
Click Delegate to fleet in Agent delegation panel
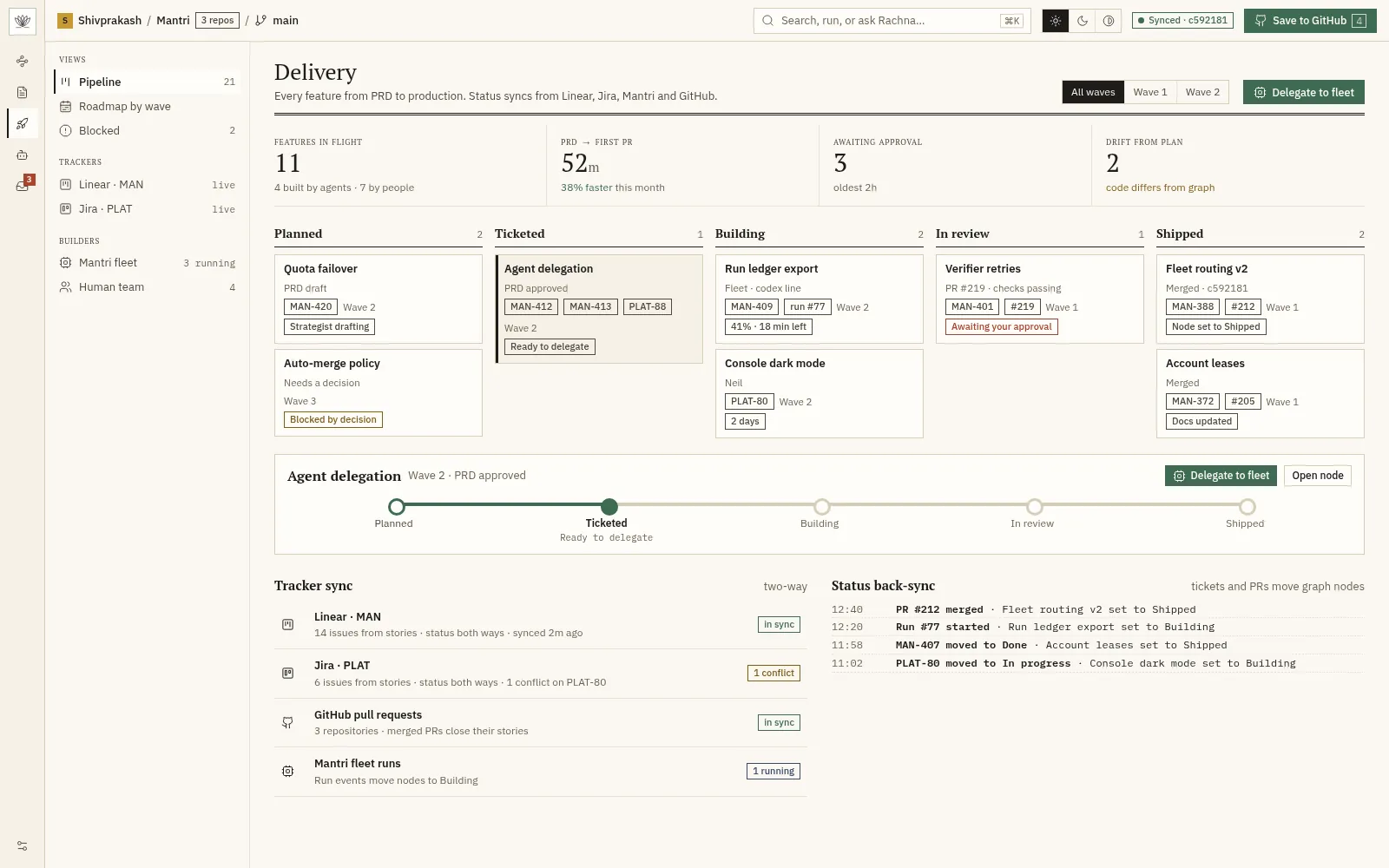coord(1221,476)
